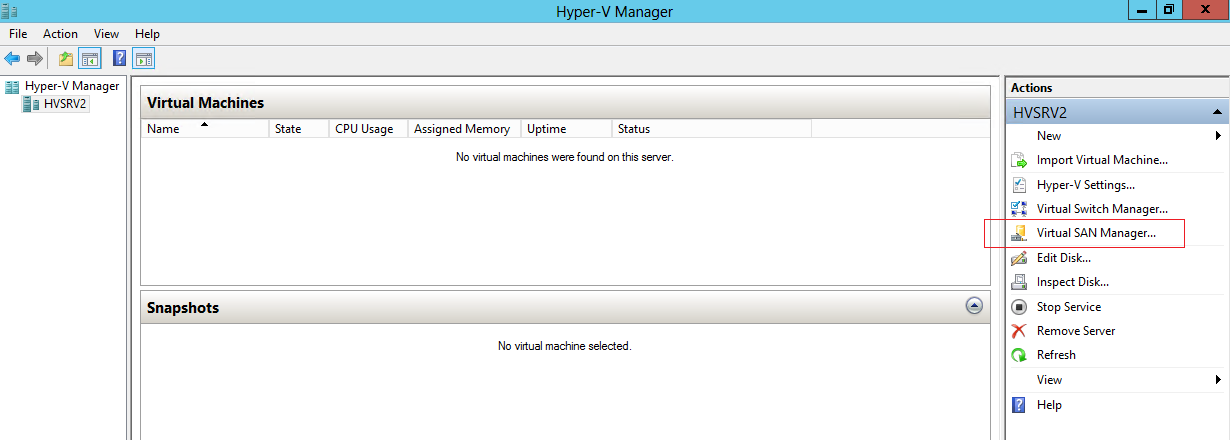Sort by the Status column header
Image resolution: width=1230 pixels, height=440 pixels.
[x=712, y=129]
